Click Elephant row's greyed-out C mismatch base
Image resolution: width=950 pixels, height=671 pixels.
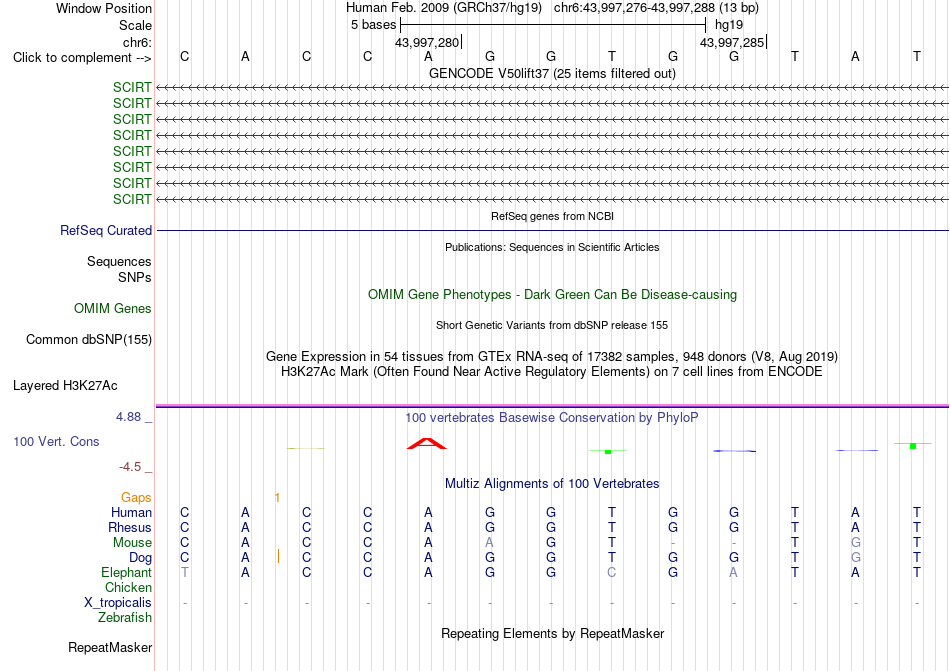pos(612,572)
